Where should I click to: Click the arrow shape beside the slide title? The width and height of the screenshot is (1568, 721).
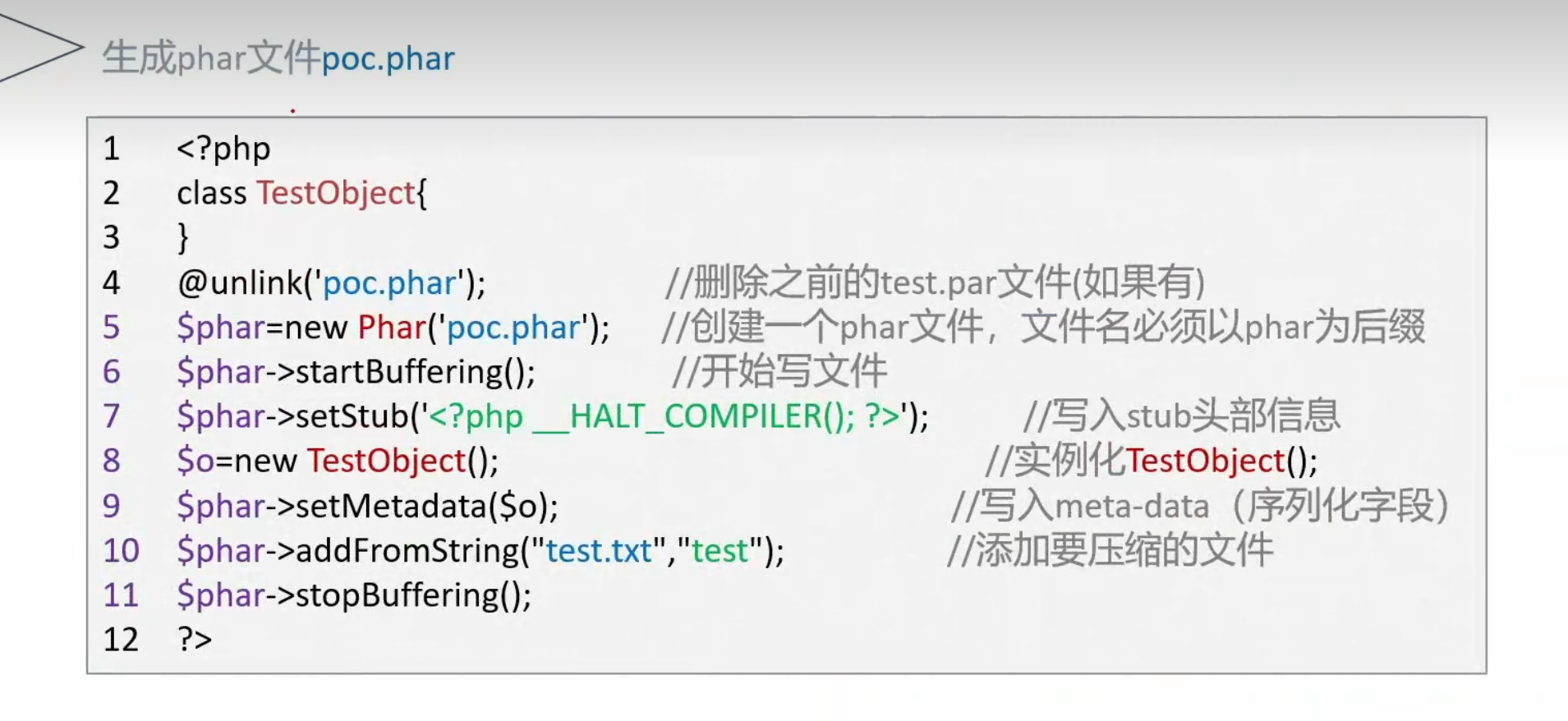click(x=41, y=48)
